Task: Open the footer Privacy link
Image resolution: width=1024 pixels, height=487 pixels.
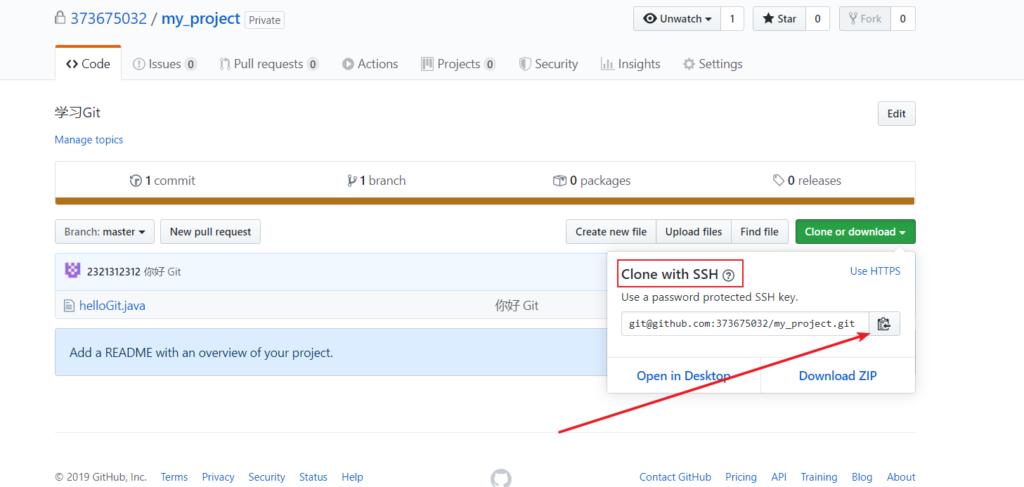Action: (x=218, y=477)
